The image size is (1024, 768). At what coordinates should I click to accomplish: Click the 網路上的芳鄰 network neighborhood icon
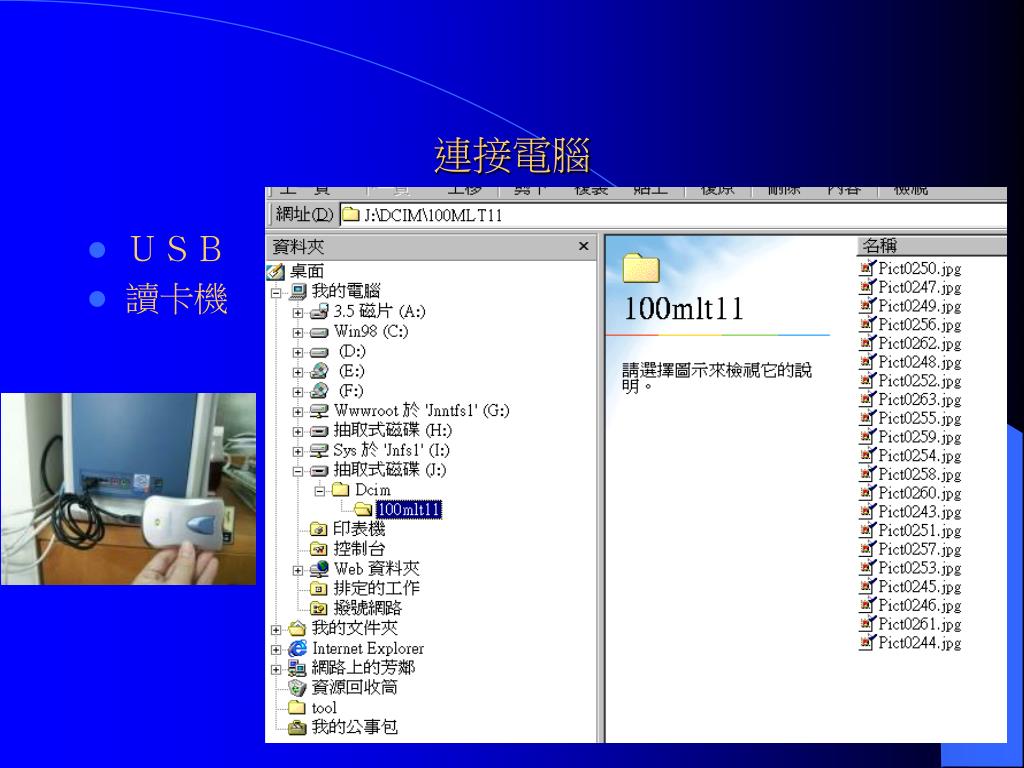pos(297,668)
